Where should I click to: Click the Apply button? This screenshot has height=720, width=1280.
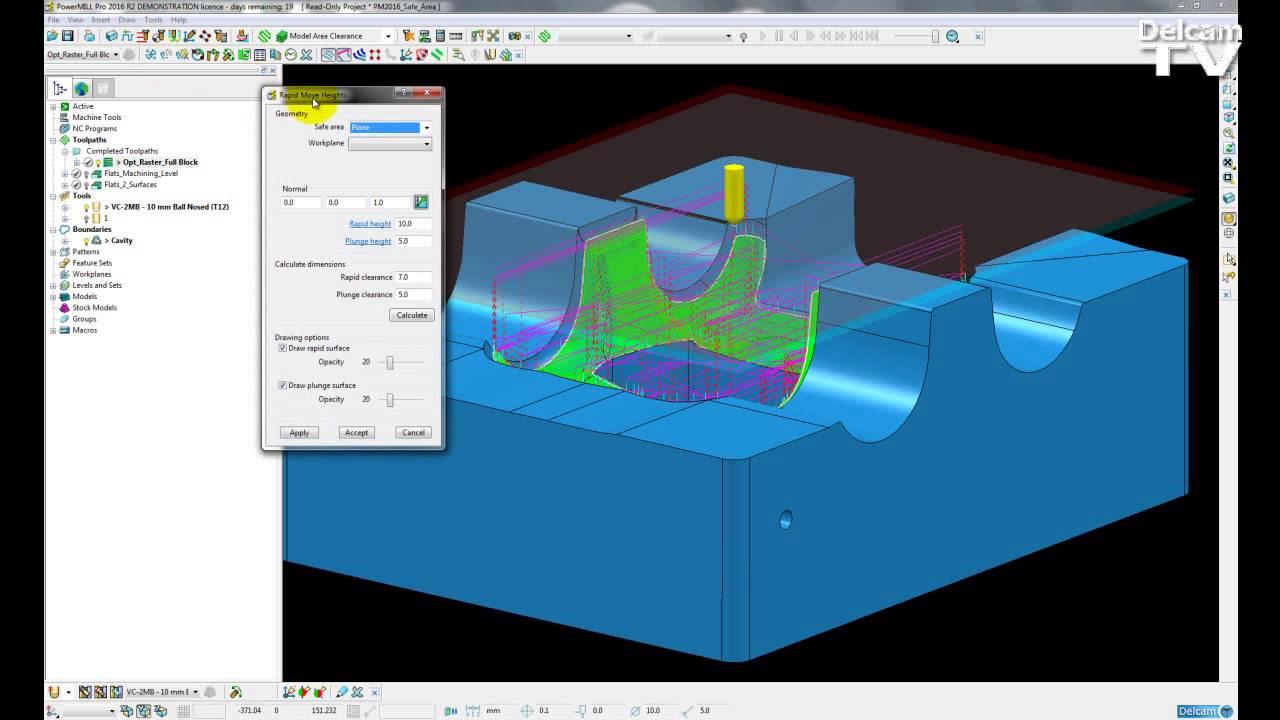tap(299, 433)
